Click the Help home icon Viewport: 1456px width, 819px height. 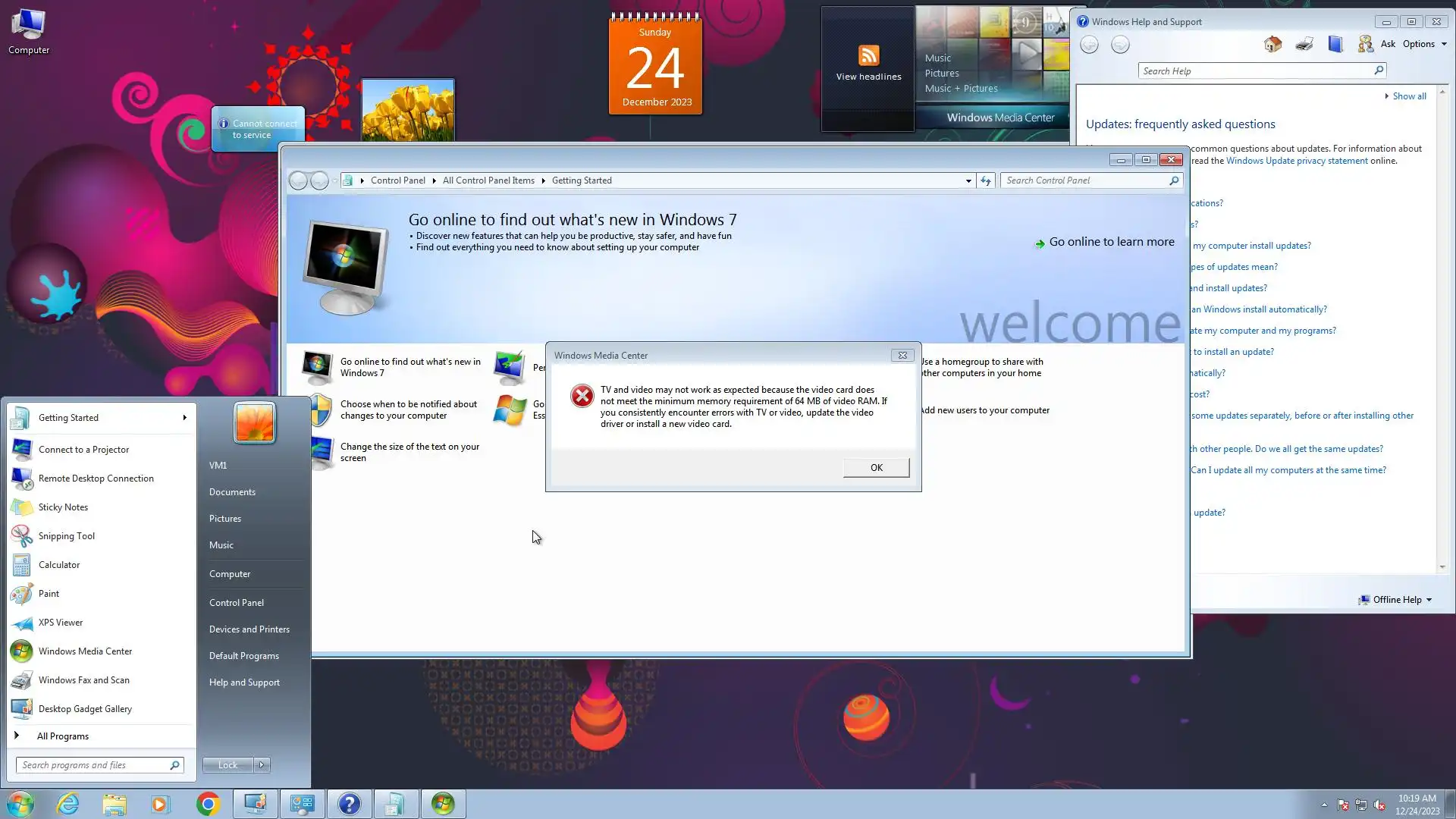point(1272,44)
